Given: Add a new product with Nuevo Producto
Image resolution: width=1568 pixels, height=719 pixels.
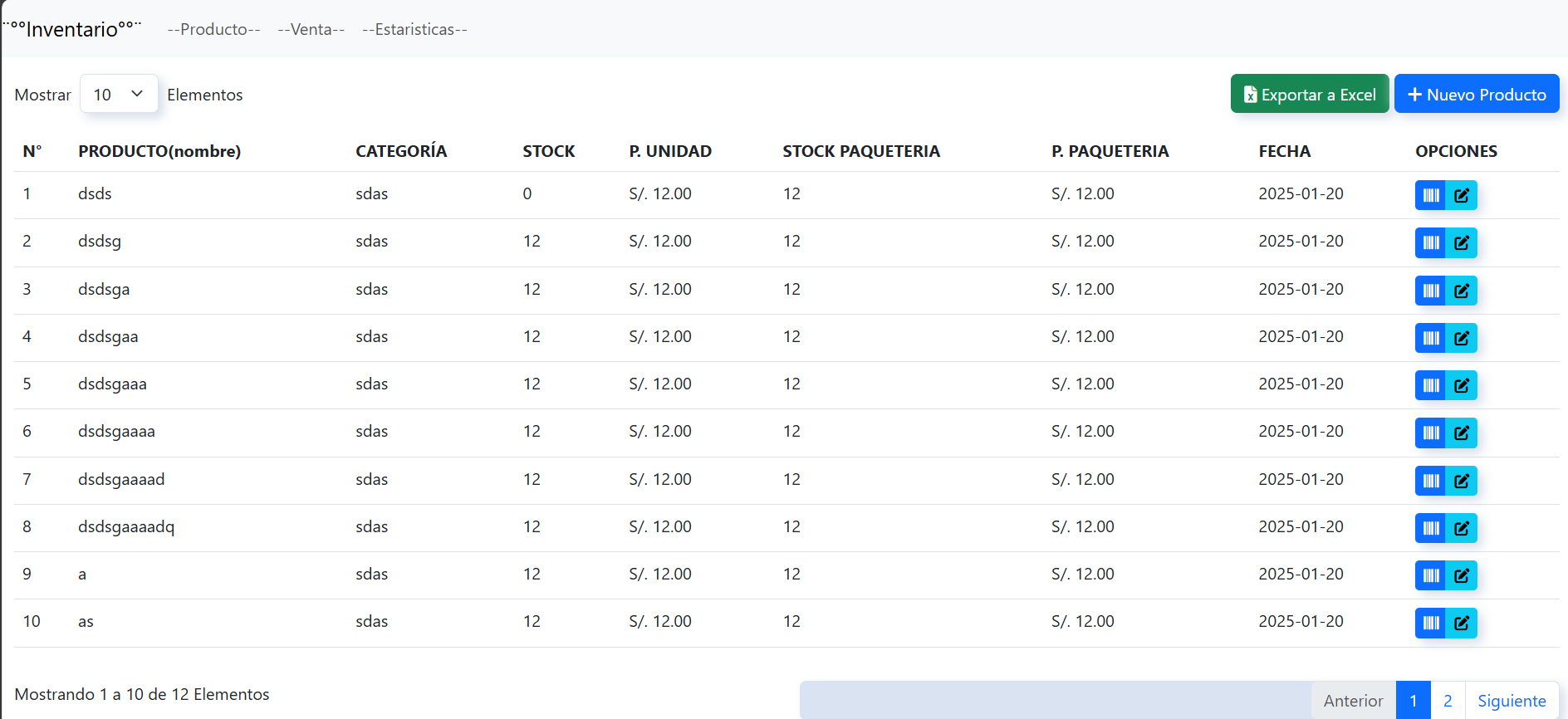Looking at the screenshot, I should tap(1476, 94).
